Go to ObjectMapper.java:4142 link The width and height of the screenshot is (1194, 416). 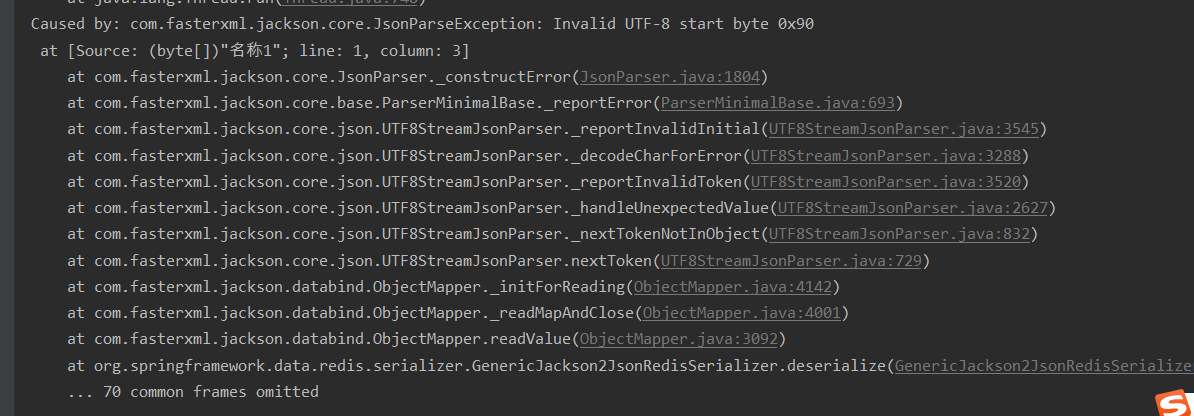(736, 287)
